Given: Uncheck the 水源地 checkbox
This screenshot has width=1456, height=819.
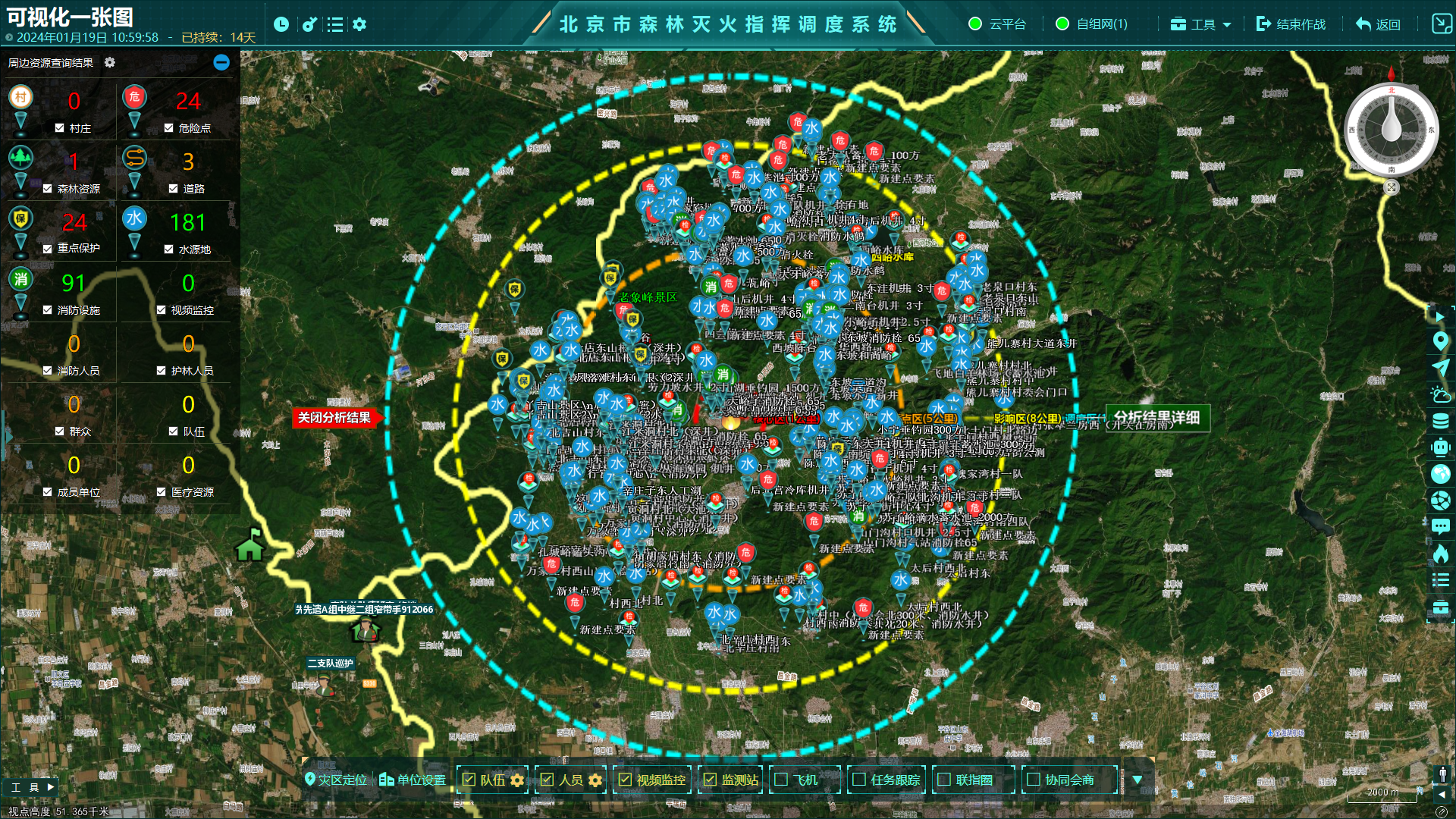Looking at the screenshot, I should [169, 249].
